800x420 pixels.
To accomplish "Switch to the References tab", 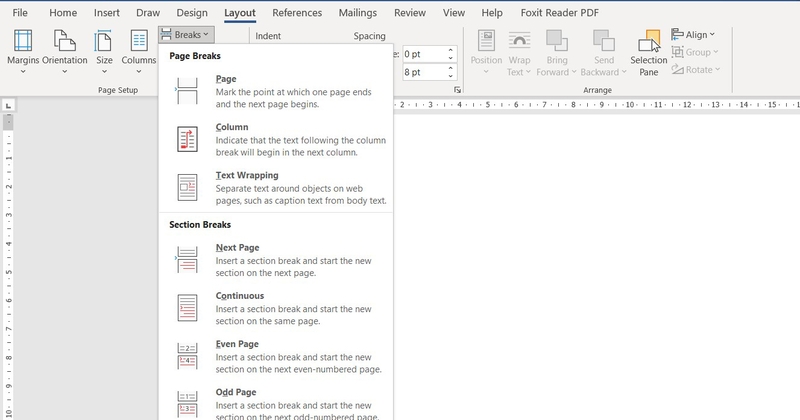I will (x=297, y=13).
